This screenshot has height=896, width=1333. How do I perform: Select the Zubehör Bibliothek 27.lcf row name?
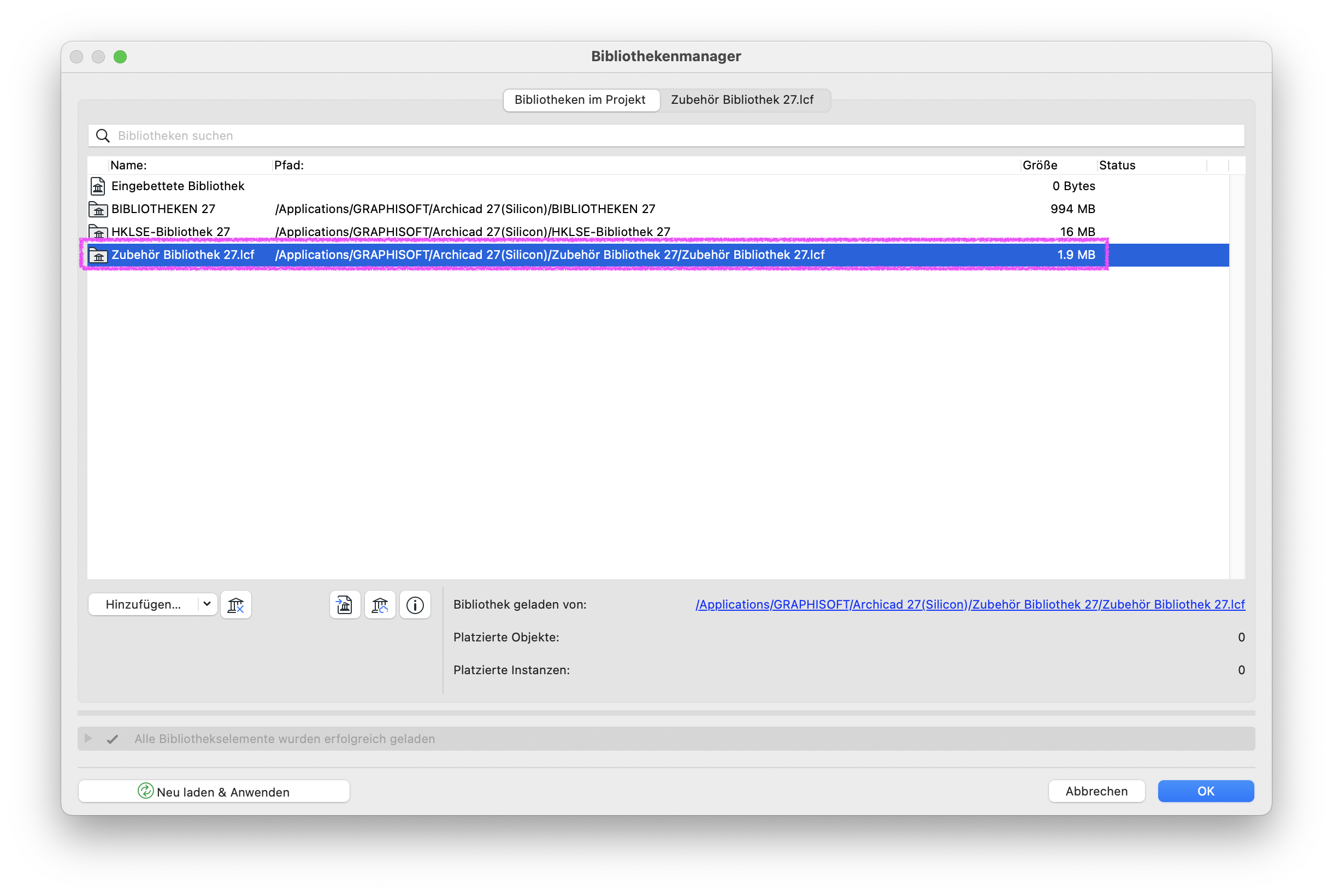pyautogui.click(x=183, y=255)
